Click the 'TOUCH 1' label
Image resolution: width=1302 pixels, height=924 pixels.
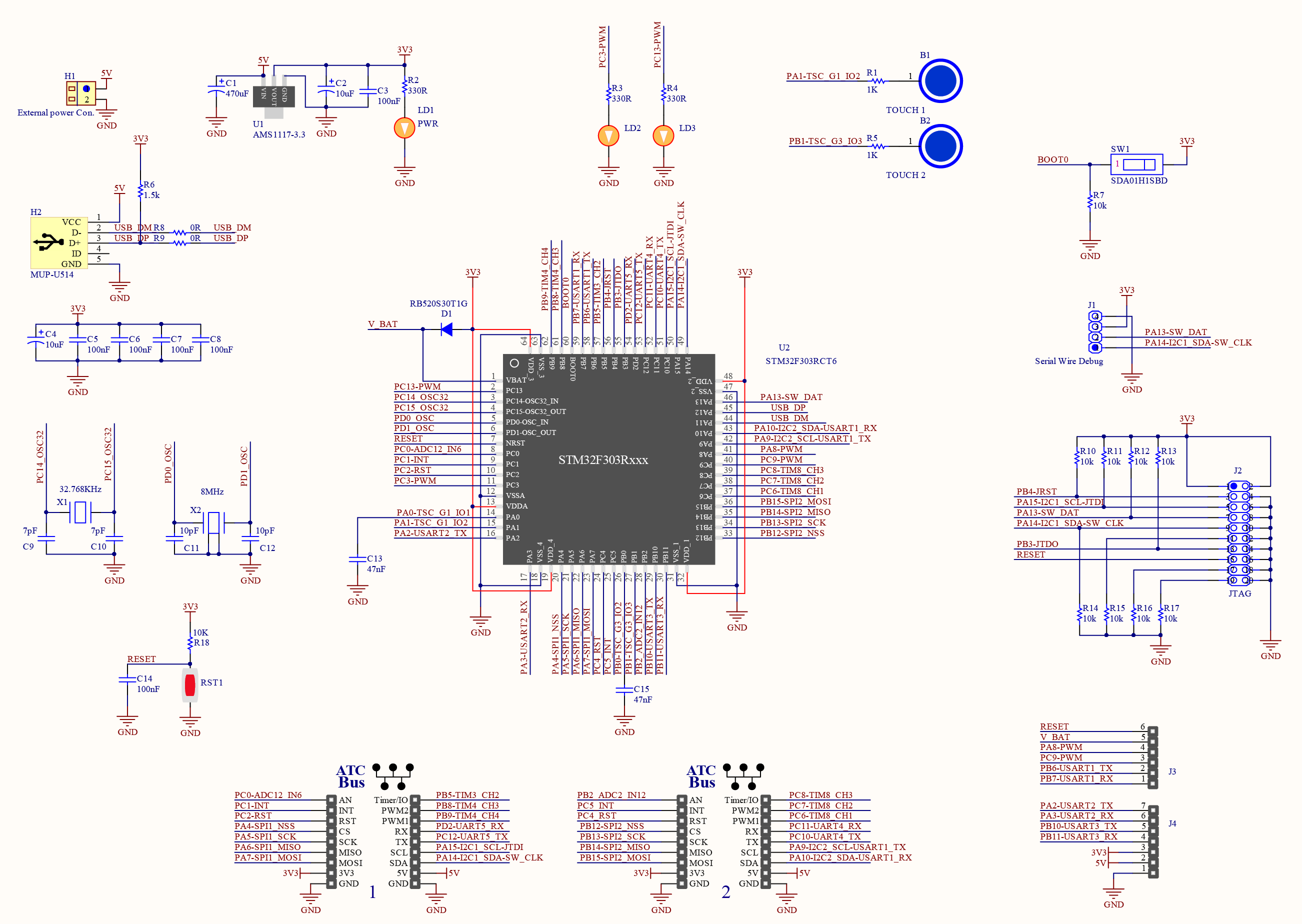click(x=905, y=110)
